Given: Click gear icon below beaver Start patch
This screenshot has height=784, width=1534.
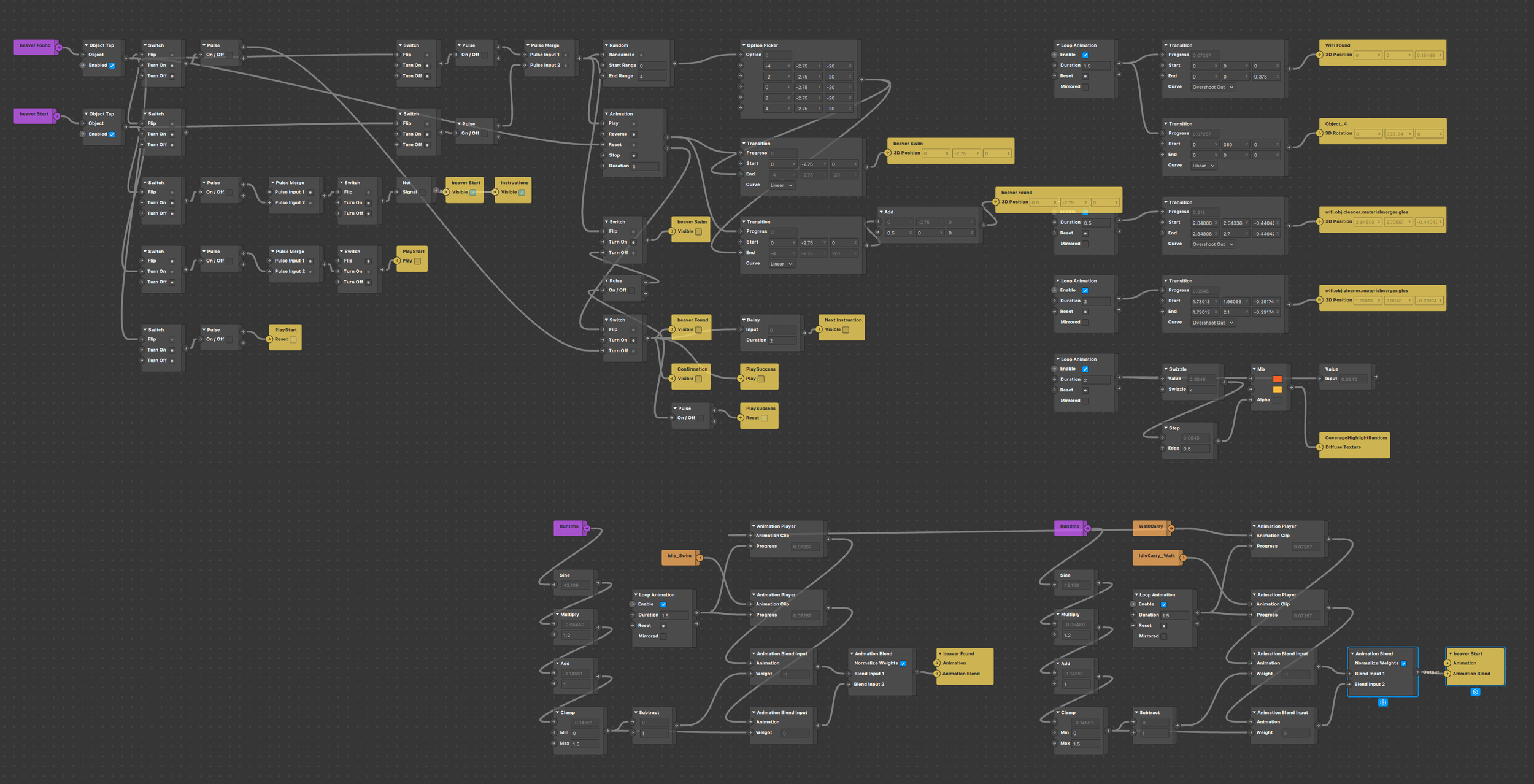Looking at the screenshot, I should click(1475, 692).
